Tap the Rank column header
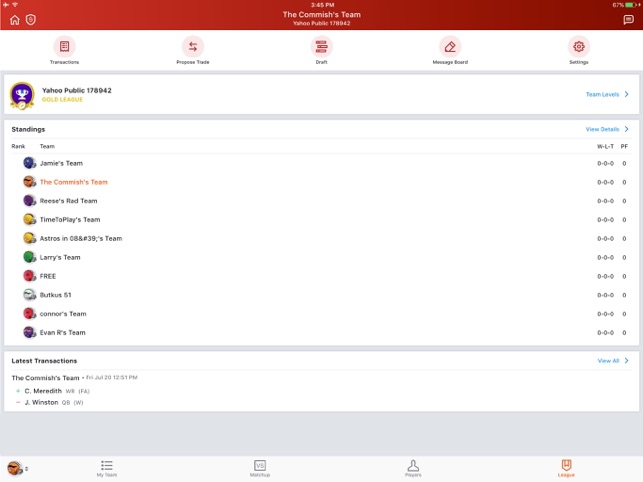This screenshot has width=643, height=482. coord(18,146)
